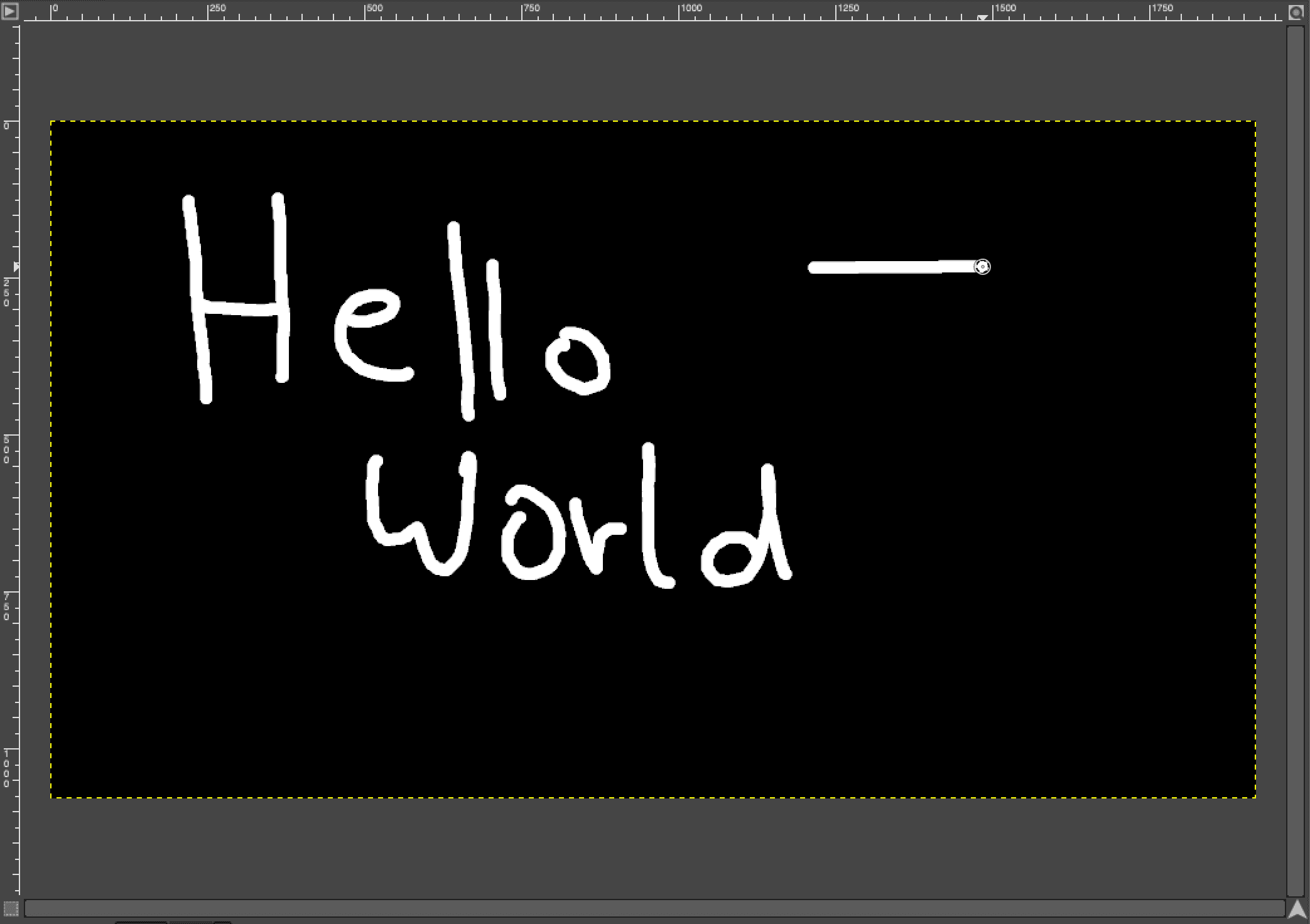Open the image menu triangle button
This screenshot has height=924, width=1310.
10,11
